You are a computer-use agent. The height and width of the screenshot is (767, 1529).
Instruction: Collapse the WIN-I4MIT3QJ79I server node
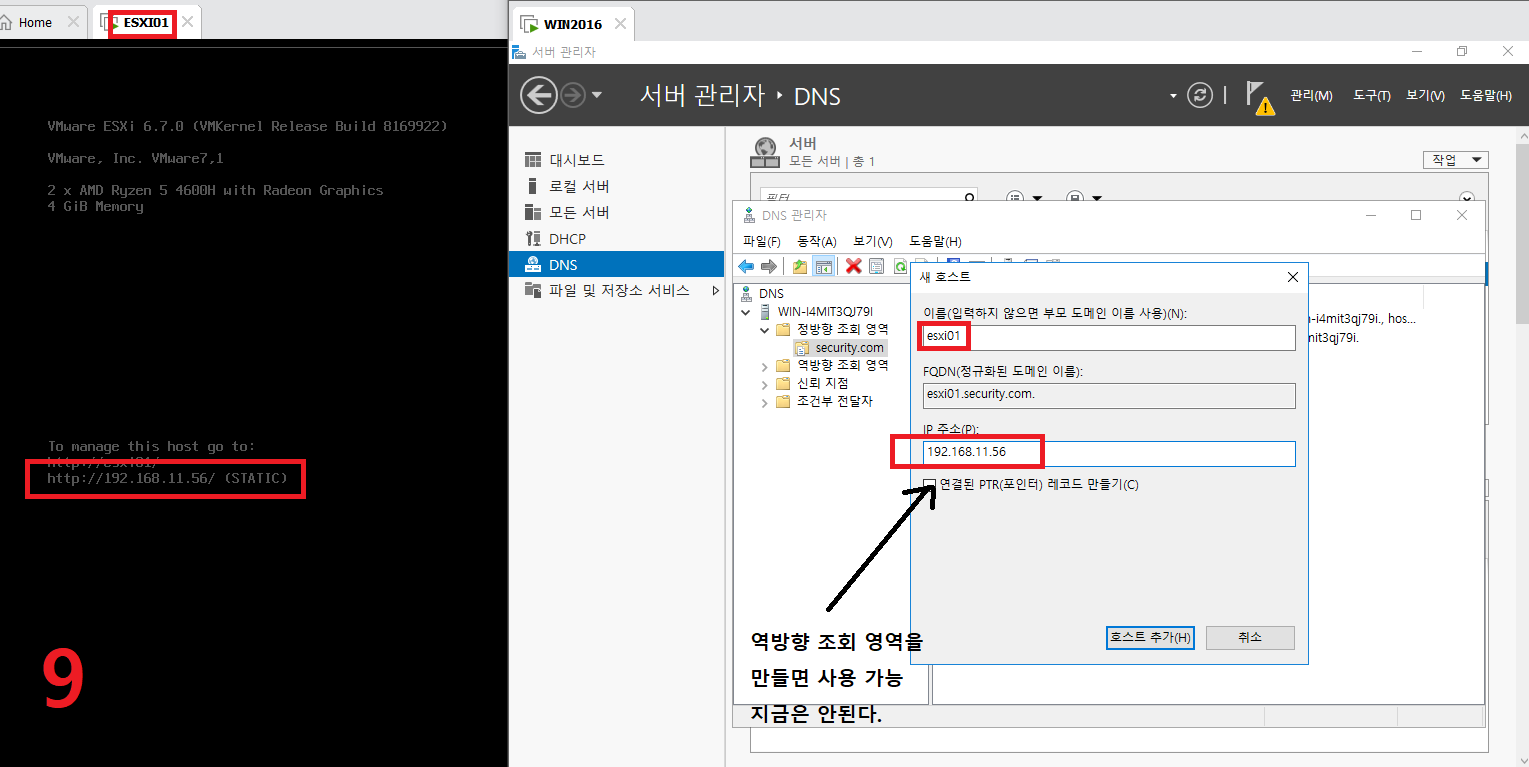click(x=747, y=312)
